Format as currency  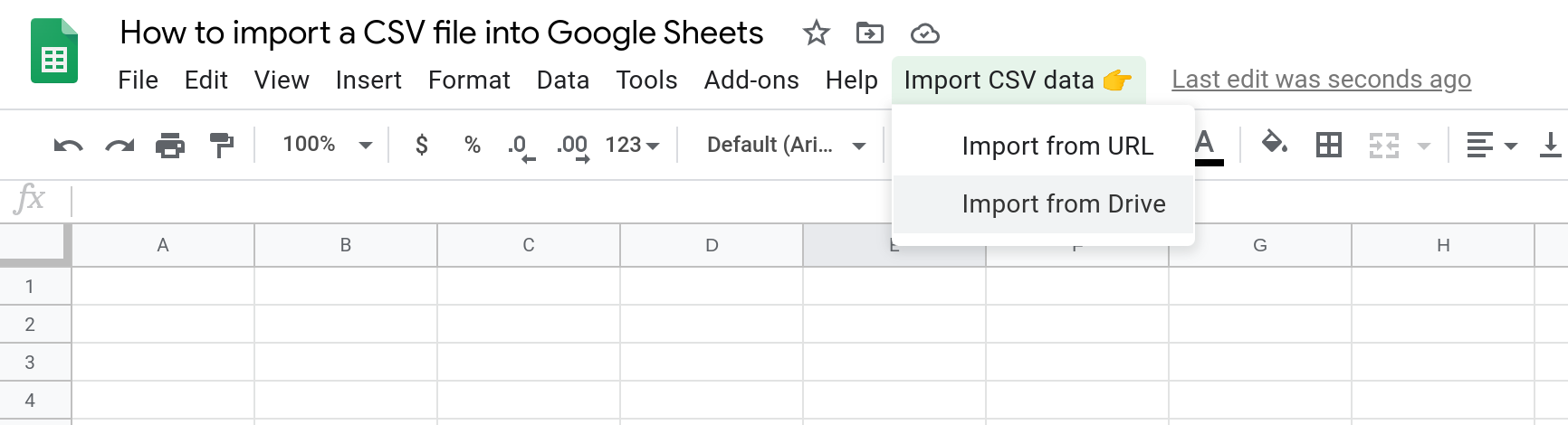coord(422,145)
